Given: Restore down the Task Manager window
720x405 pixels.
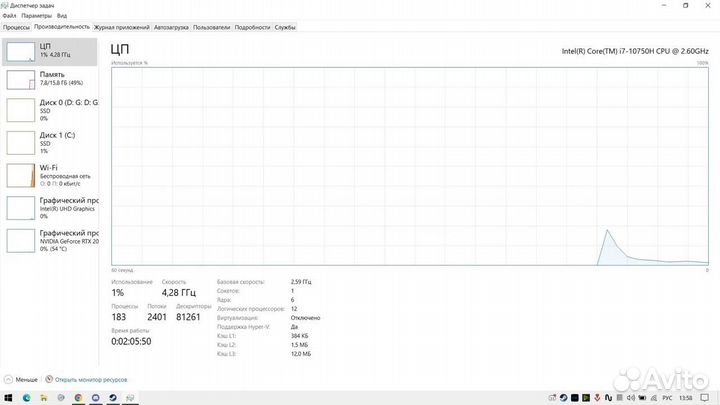Looking at the screenshot, I should [x=686, y=6].
